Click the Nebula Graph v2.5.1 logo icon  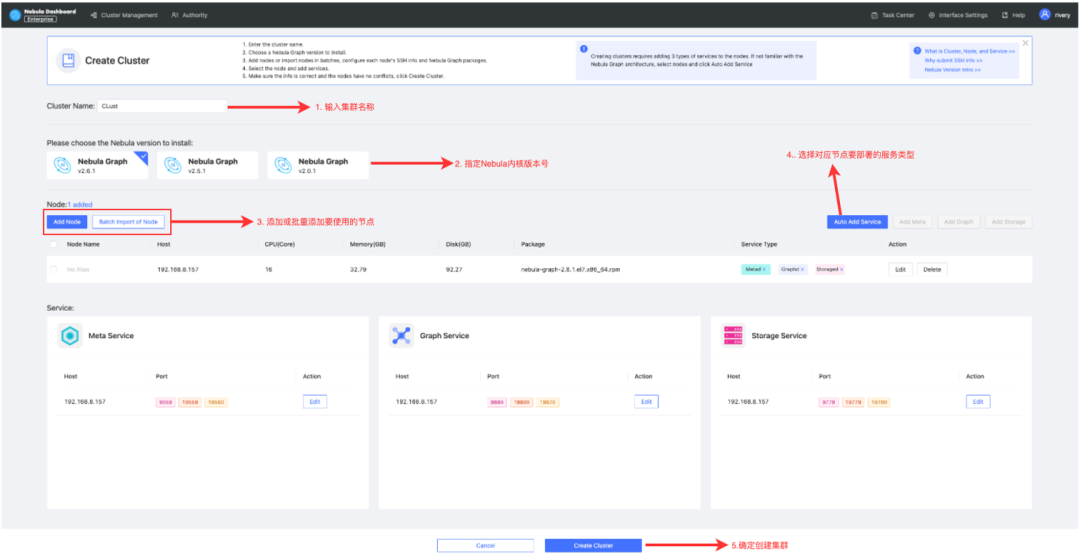pyautogui.click(x=172, y=165)
